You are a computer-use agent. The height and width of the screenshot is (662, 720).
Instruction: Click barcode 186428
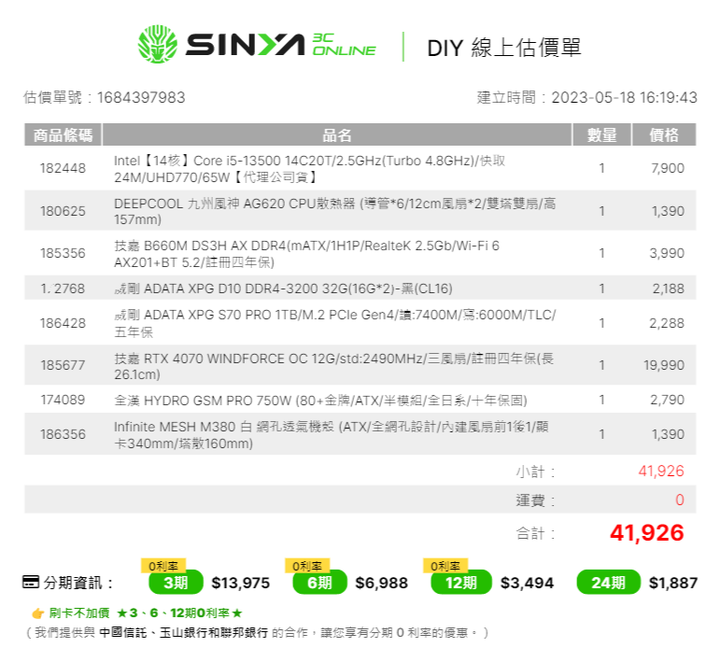pos(63,324)
